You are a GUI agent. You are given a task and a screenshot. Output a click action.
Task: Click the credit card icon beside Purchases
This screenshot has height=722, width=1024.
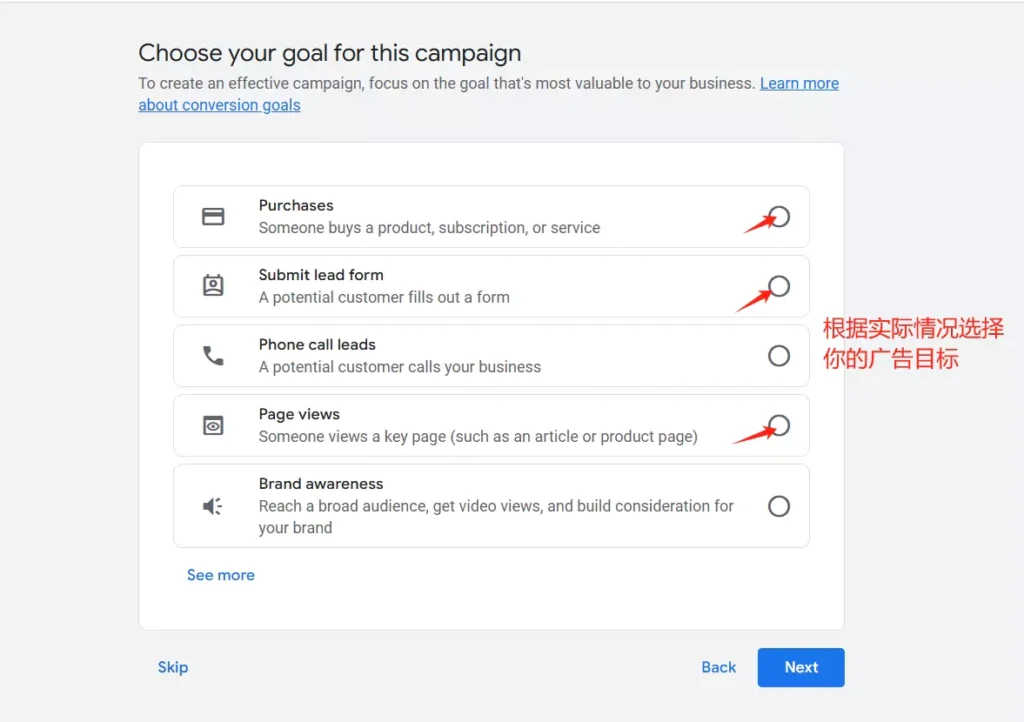point(212,215)
